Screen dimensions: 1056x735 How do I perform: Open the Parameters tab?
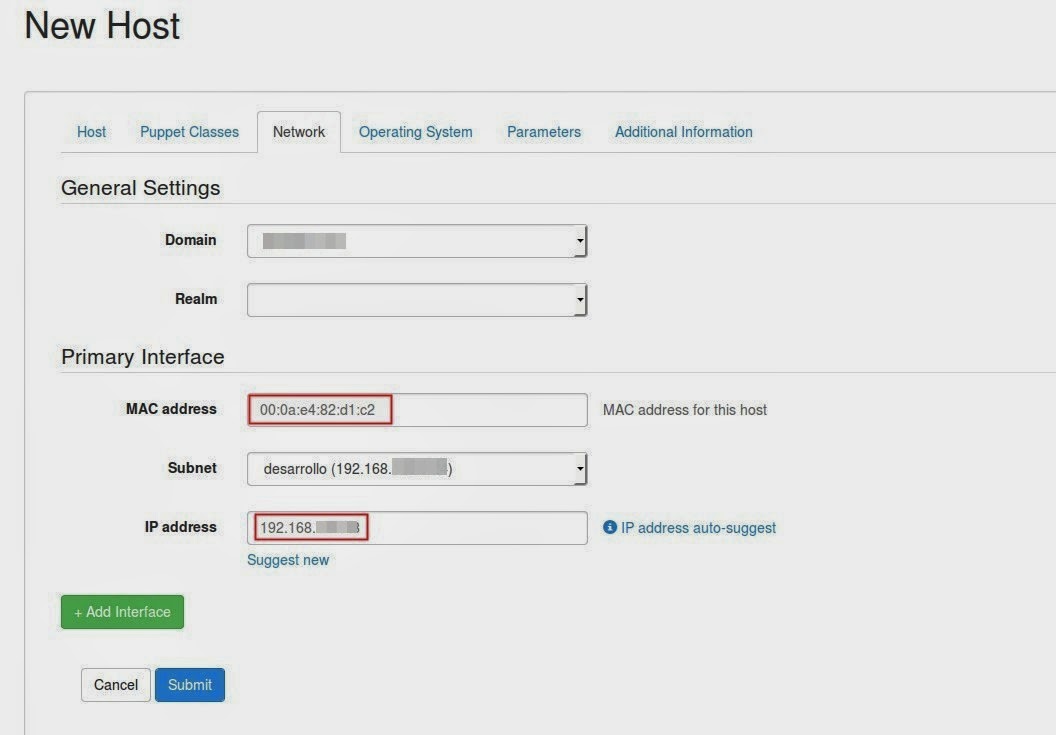[x=543, y=132]
